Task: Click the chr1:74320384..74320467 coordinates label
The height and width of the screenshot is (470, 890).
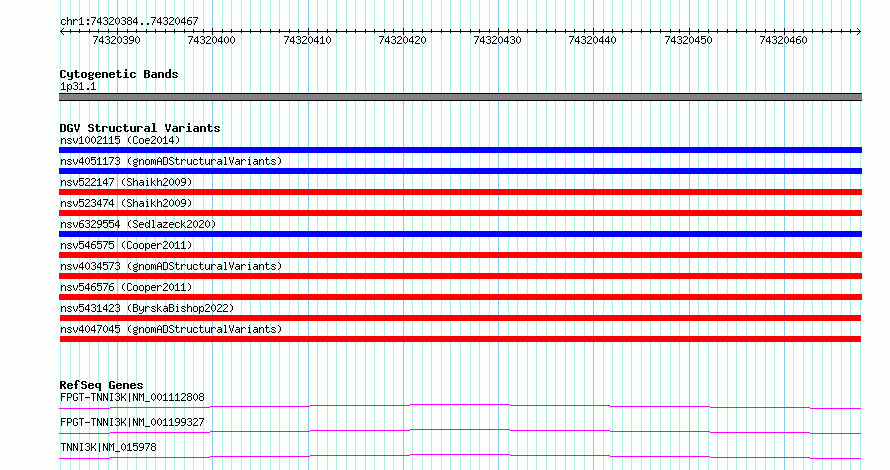Action: [129, 22]
